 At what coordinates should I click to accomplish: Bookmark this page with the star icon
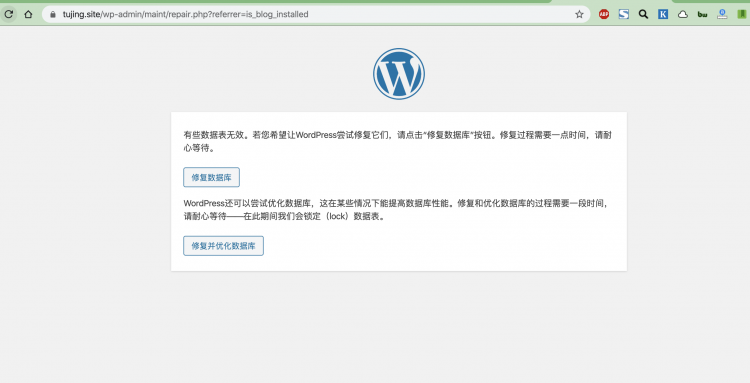coord(579,14)
